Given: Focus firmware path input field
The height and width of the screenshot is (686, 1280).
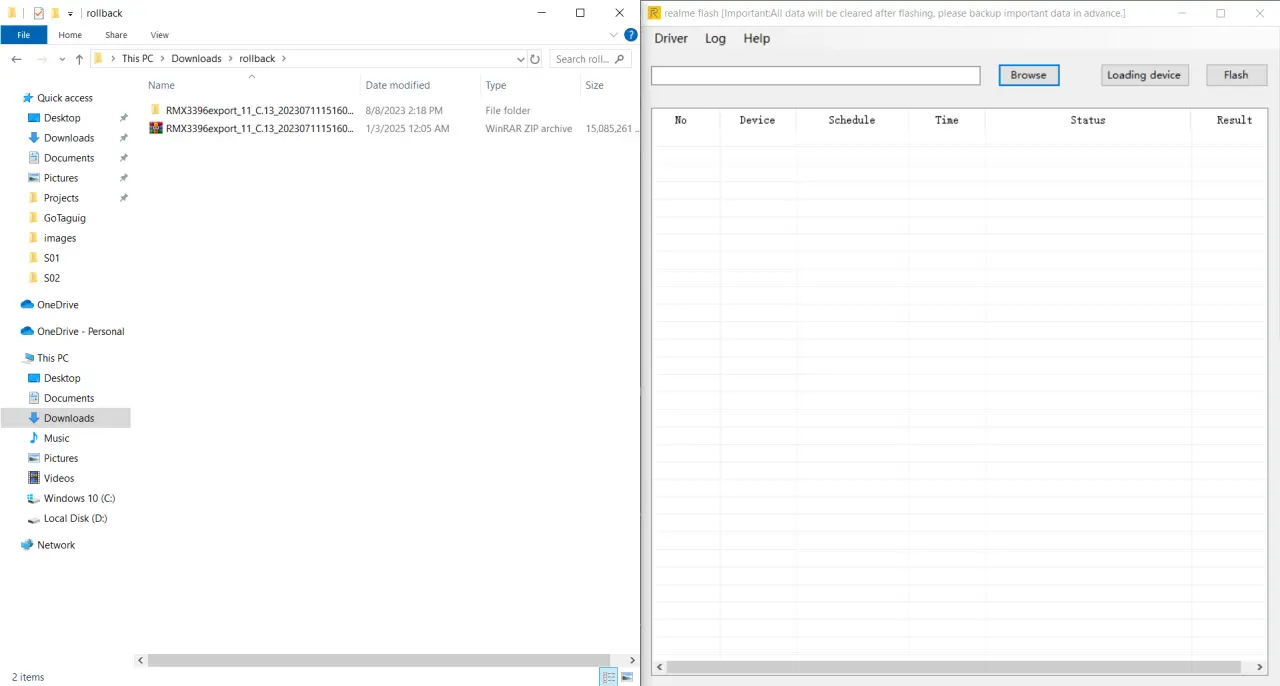Looking at the screenshot, I should click(x=816, y=76).
